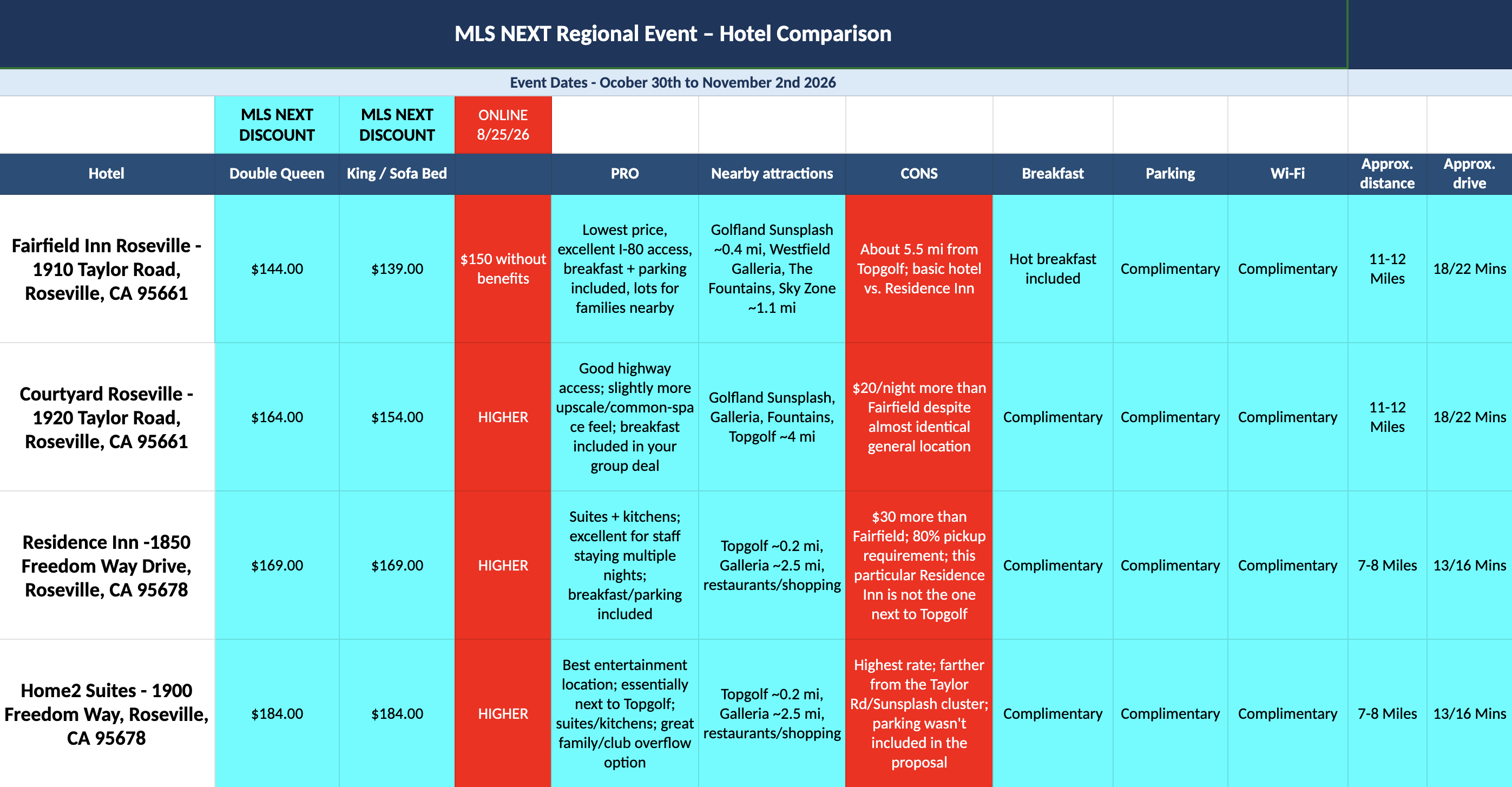
Task: Click Fairfield's '18/22 Mins' drive cell
Action: click(1470, 269)
